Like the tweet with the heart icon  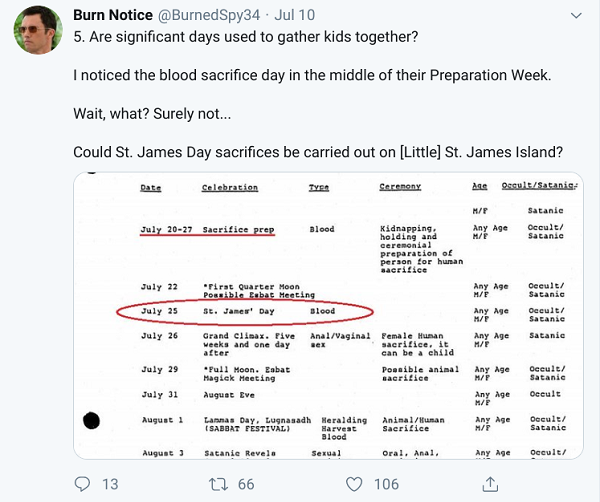pyautogui.click(x=352, y=484)
